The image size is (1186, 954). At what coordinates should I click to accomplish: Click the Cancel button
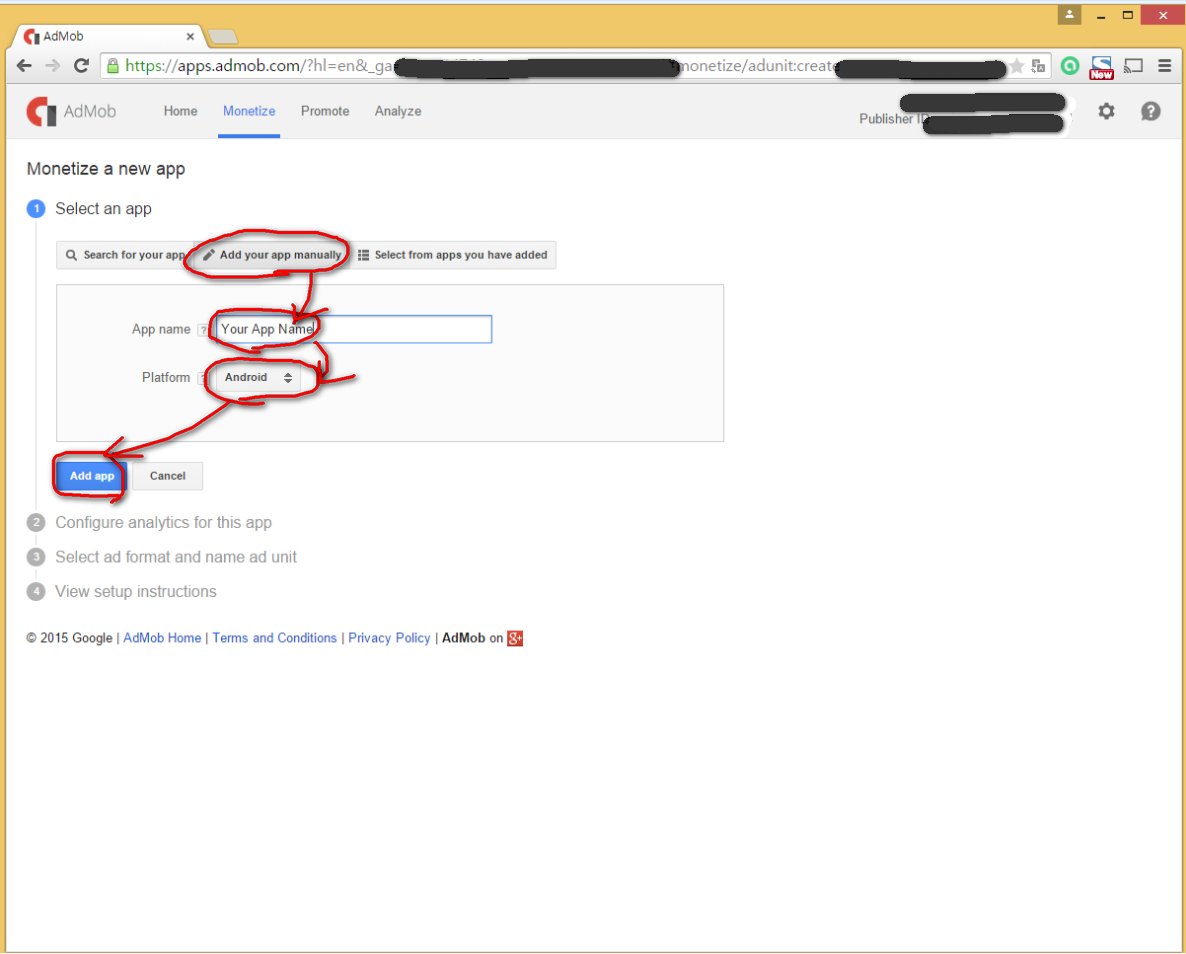[x=167, y=476]
